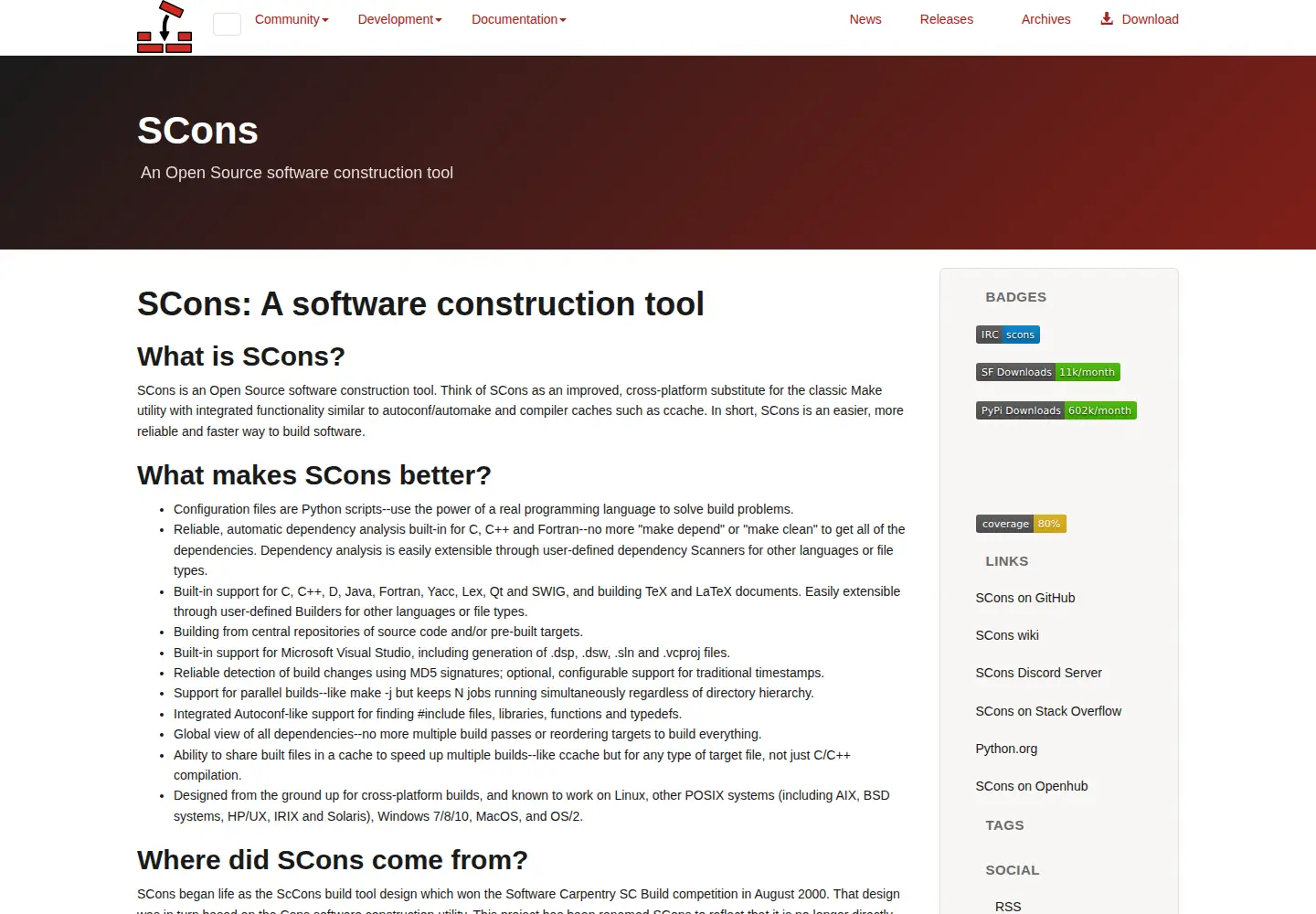Expand the Community dropdown menu
The image size is (1316, 914).
(292, 19)
